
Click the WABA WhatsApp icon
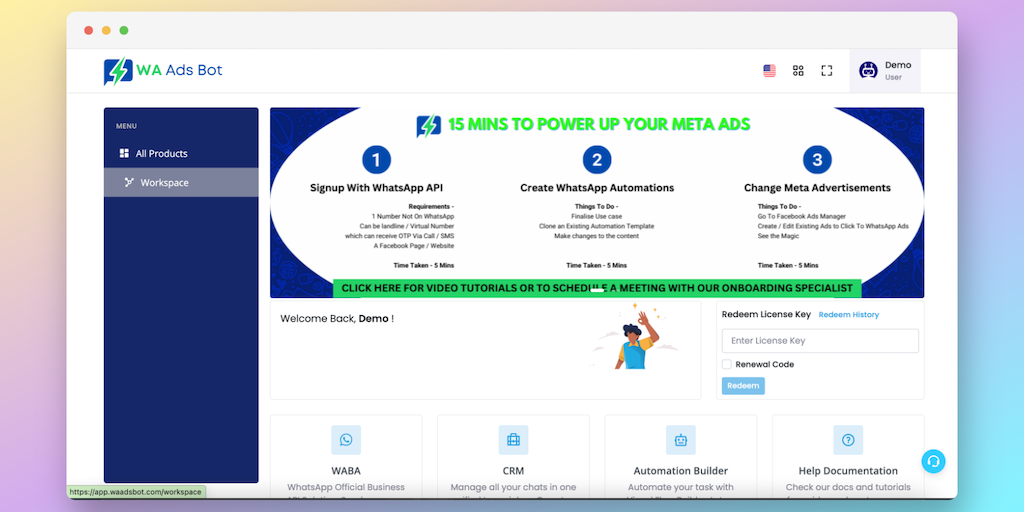pos(346,440)
